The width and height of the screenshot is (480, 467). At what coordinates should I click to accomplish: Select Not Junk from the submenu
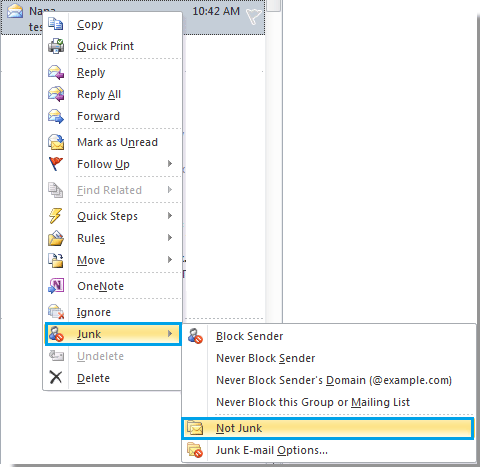tap(328, 428)
